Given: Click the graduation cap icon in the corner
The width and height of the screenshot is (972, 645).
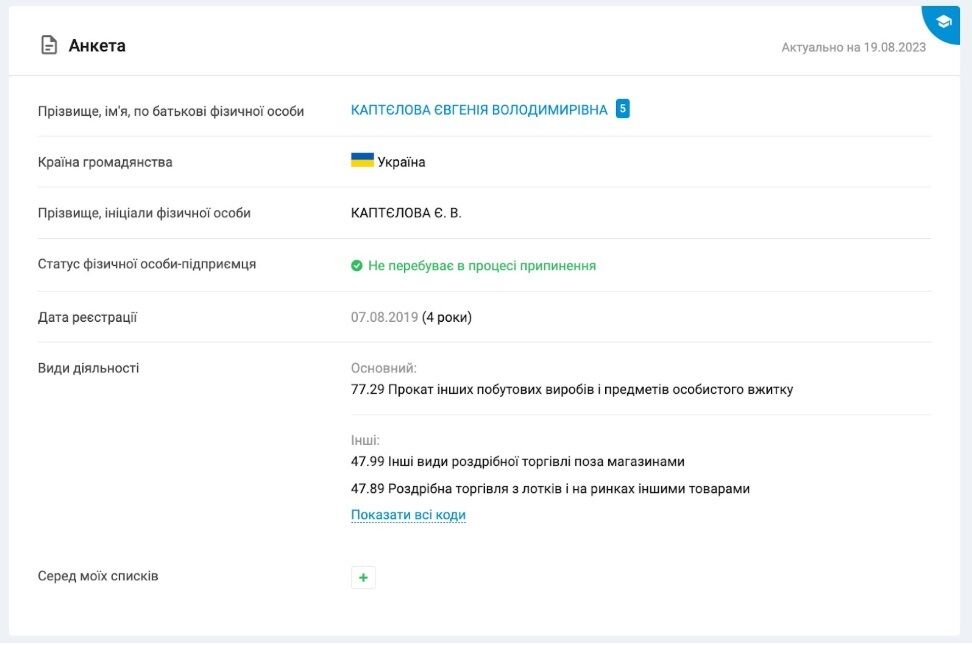Looking at the screenshot, I should click(943, 22).
